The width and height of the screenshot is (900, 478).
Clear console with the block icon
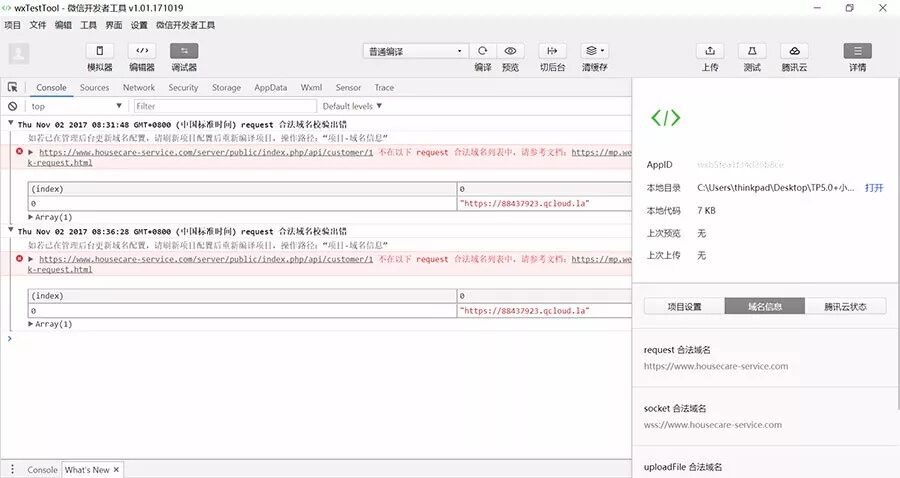[x=12, y=106]
